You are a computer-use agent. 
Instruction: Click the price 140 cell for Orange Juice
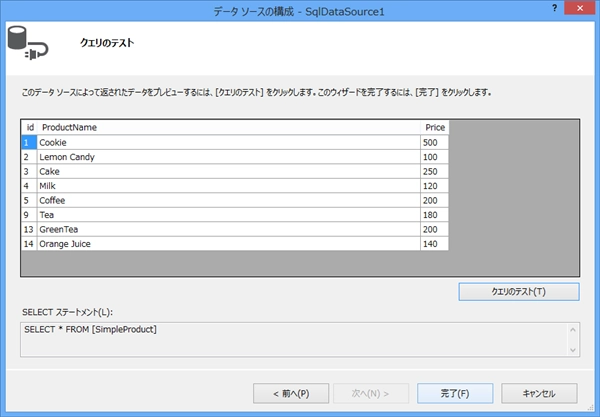click(x=435, y=244)
